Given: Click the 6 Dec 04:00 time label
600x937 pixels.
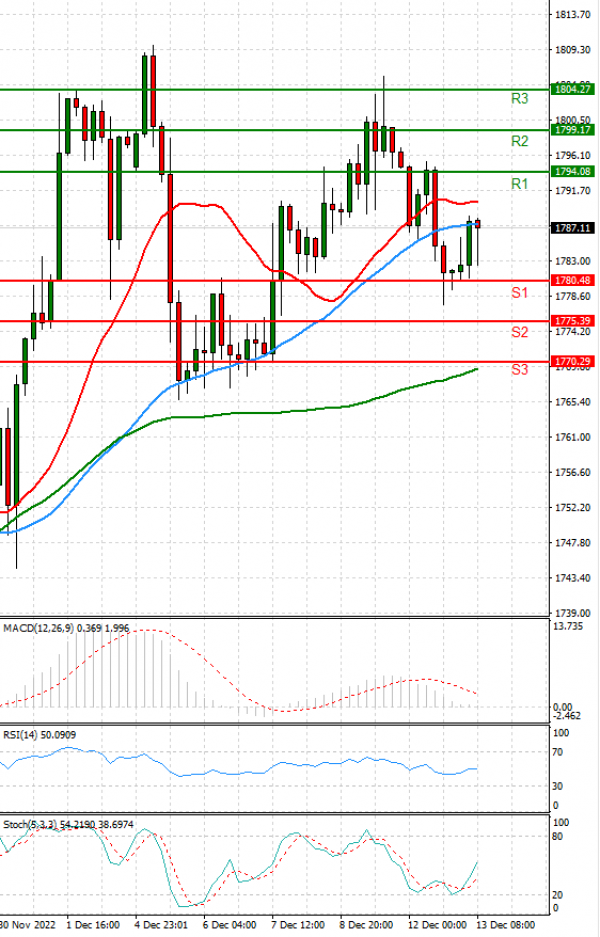Looking at the screenshot, I should point(229,925).
